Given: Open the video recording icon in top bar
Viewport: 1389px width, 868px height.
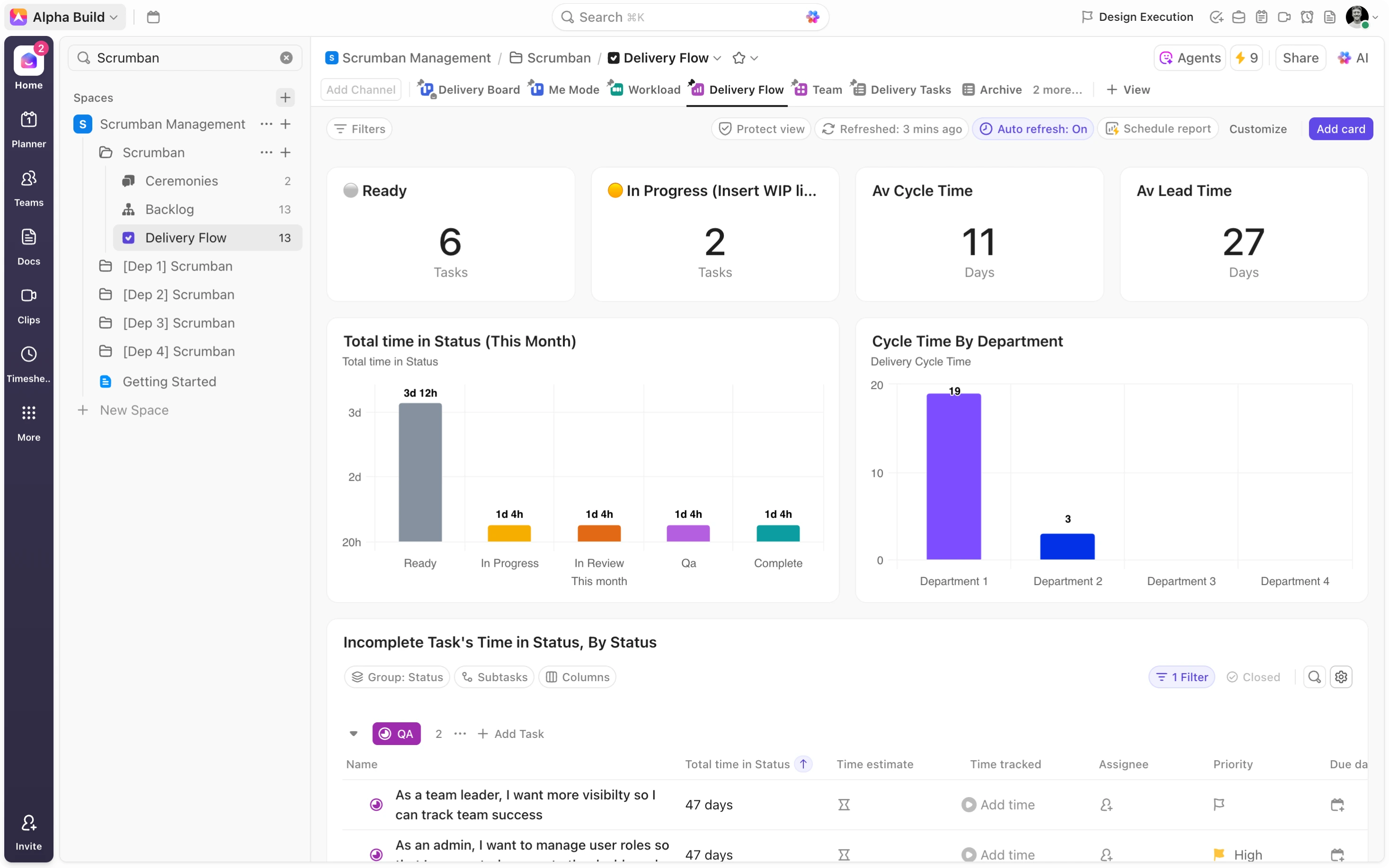Looking at the screenshot, I should 1284,17.
